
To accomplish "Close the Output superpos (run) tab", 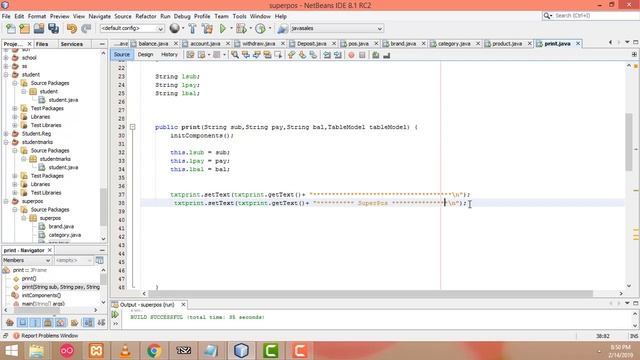I will click(x=183, y=304).
